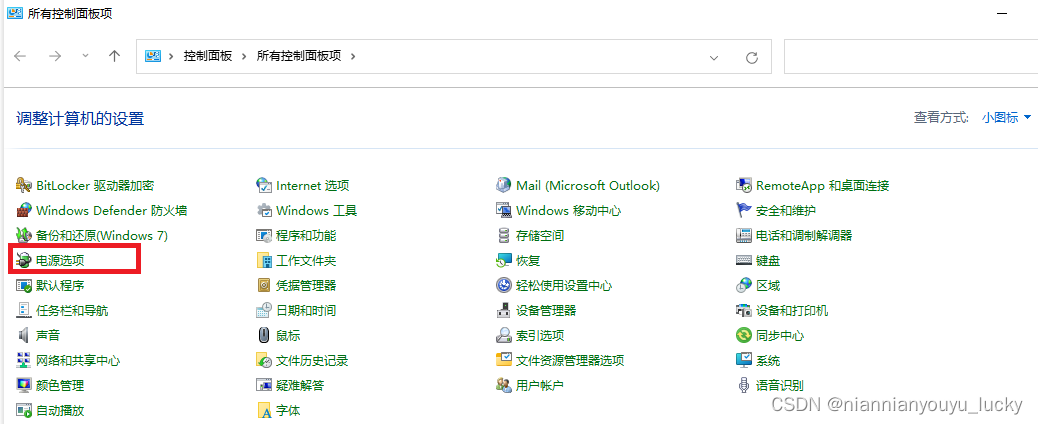Open the Windows 工具 gear icon
This screenshot has width=1038, height=424.
[264, 211]
